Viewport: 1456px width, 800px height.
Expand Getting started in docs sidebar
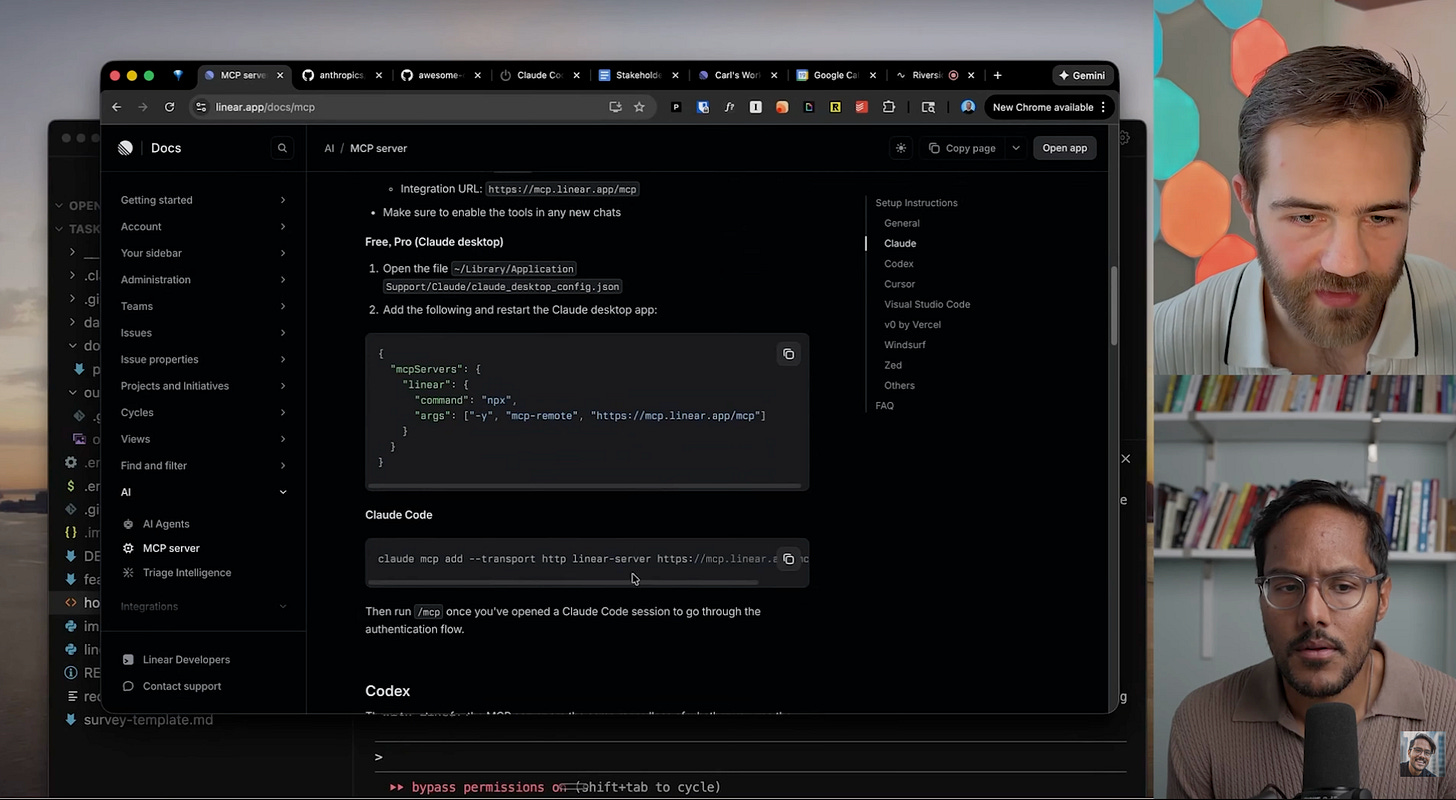[x=203, y=200]
